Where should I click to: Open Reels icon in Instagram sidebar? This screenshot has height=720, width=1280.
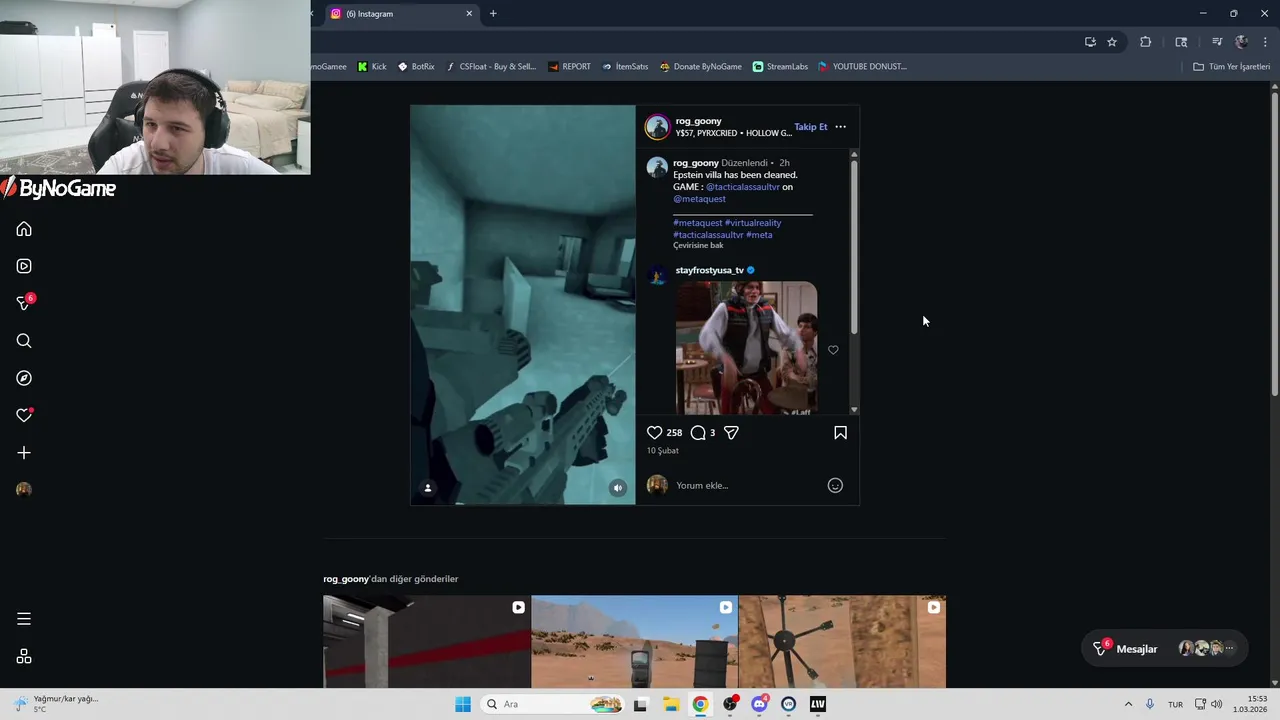(24, 266)
